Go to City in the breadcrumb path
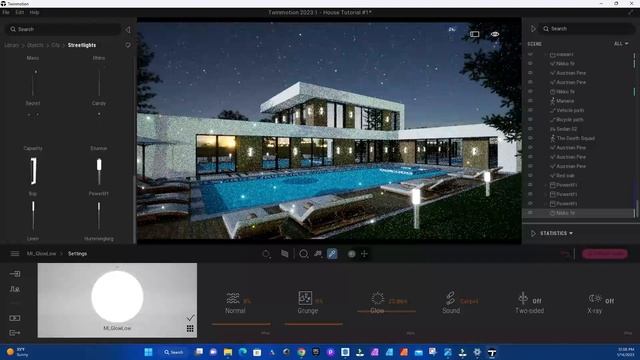The image size is (640, 360). [56, 45]
